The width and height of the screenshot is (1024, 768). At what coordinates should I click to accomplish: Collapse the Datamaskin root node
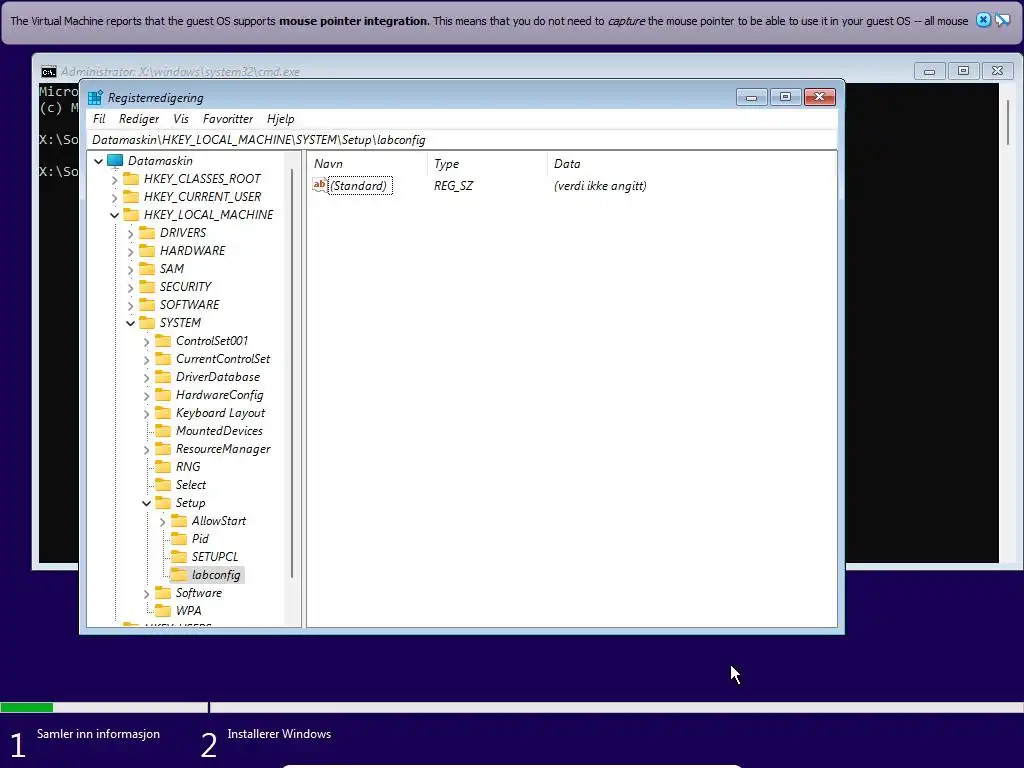click(x=99, y=161)
